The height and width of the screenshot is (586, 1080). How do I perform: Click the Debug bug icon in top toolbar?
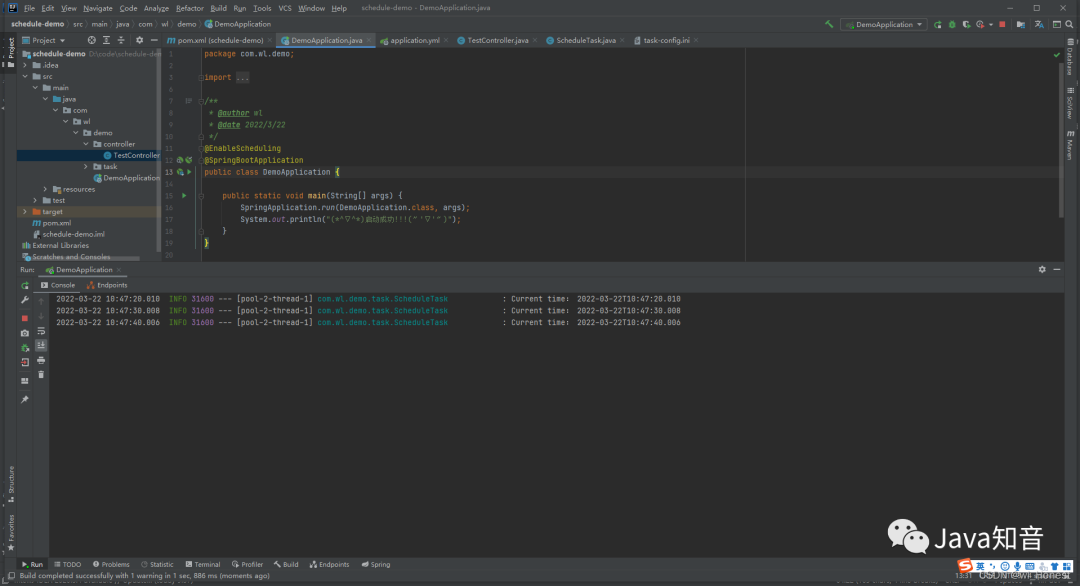tap(951, 24)
